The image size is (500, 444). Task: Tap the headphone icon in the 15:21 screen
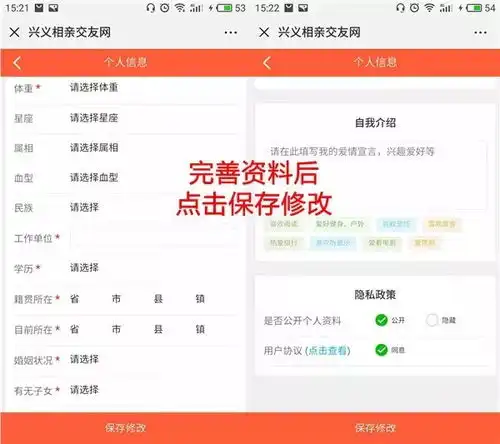(151, 8)
